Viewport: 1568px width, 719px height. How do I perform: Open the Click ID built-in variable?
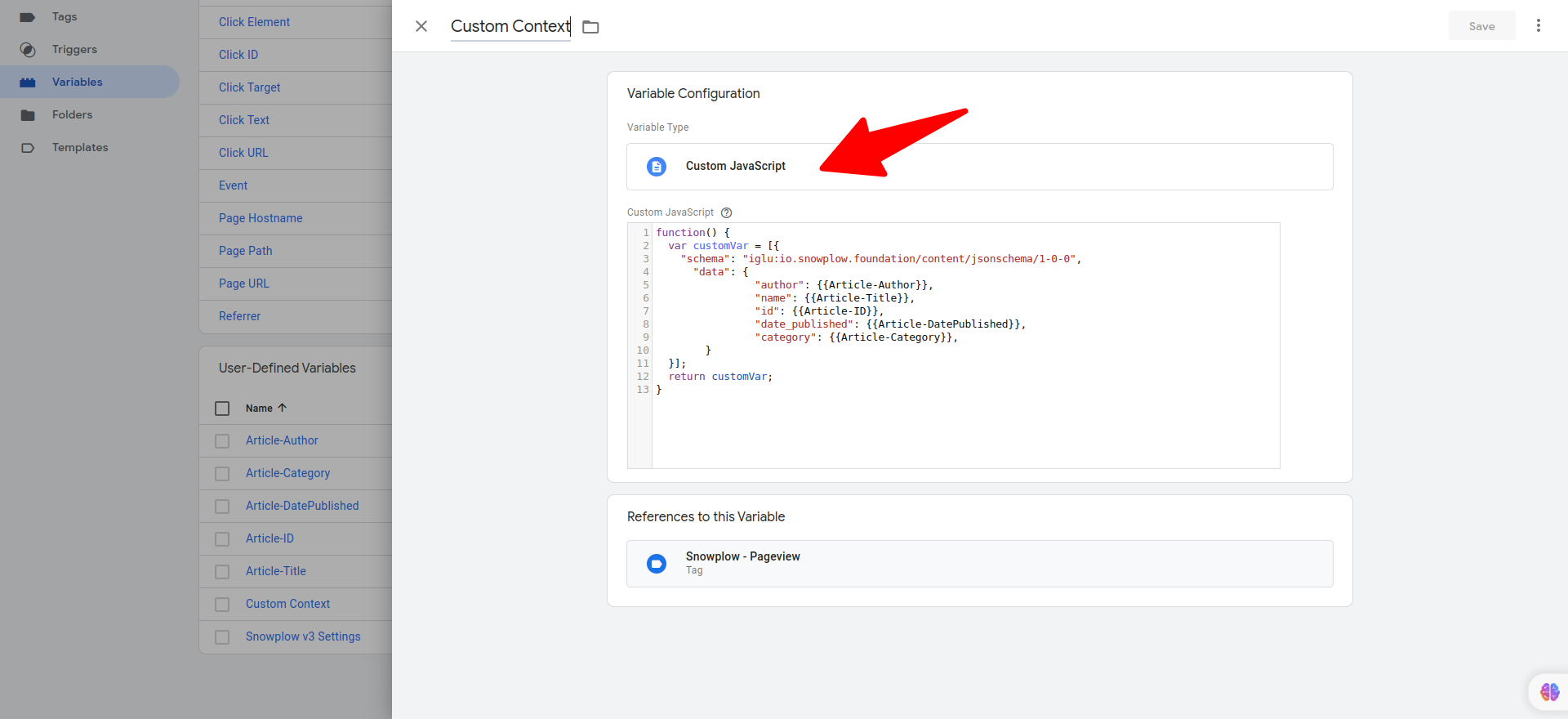click(x=238, y=55)
